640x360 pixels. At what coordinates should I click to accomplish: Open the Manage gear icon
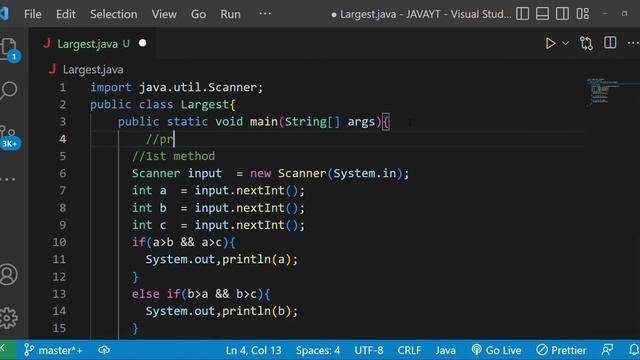point(9,318)
